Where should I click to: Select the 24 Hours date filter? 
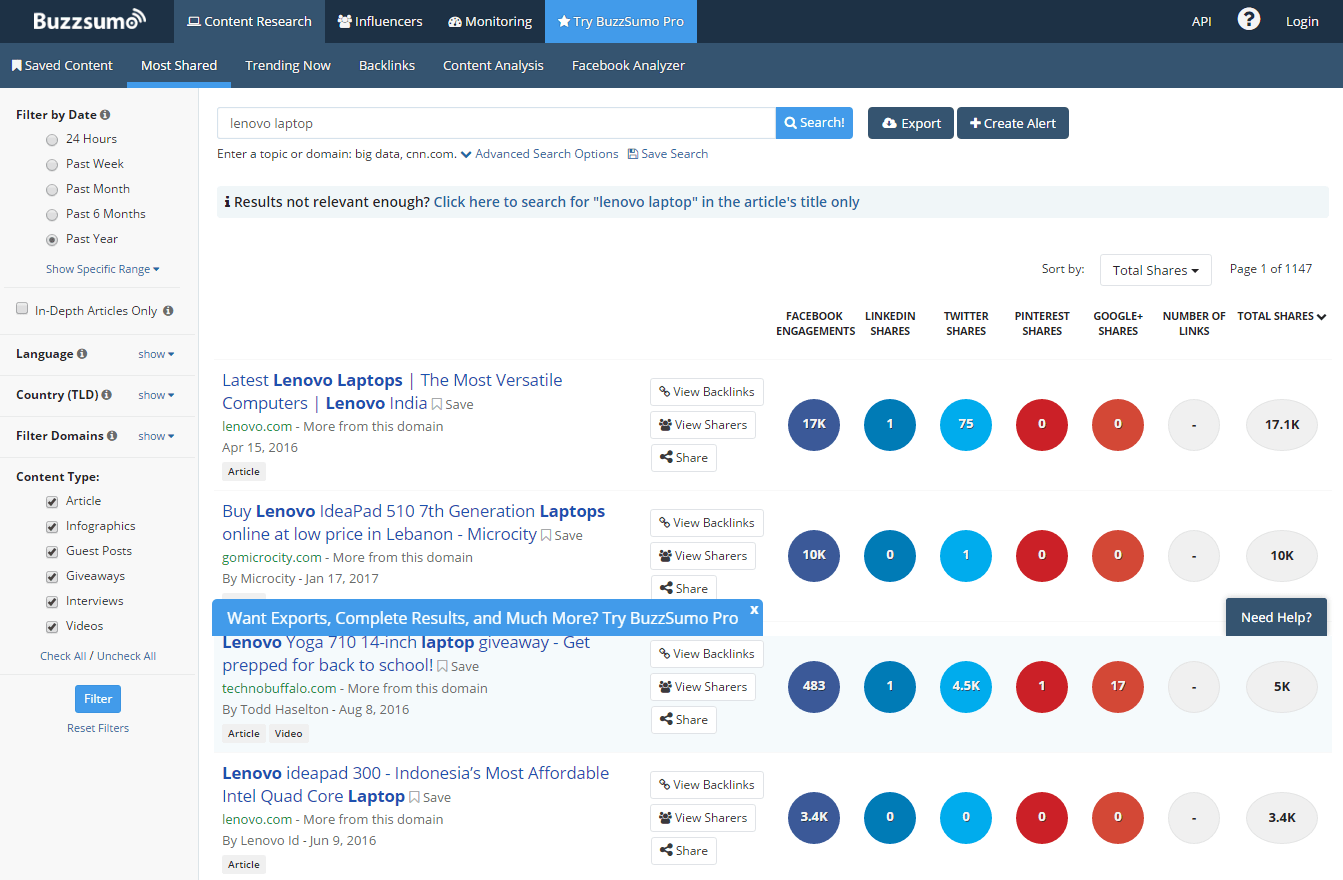(52, 140)
